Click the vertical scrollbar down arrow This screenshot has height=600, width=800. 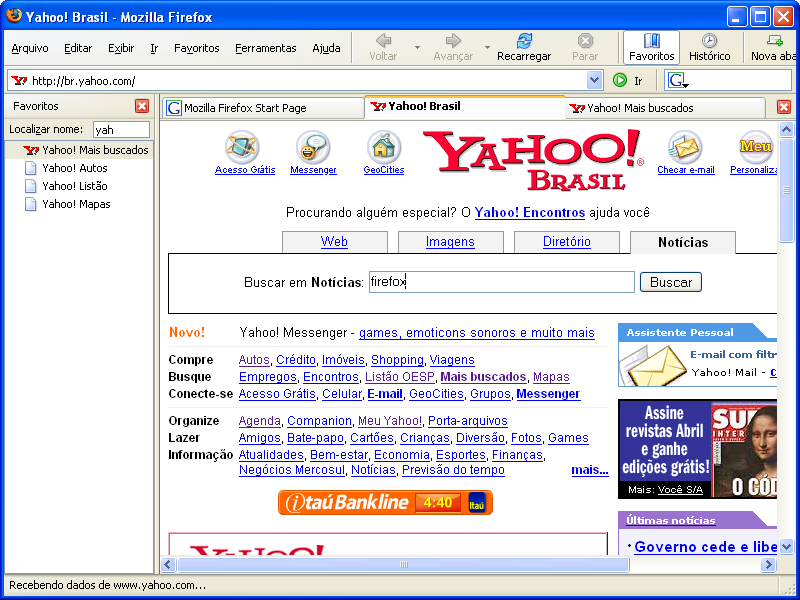(786, 547)
